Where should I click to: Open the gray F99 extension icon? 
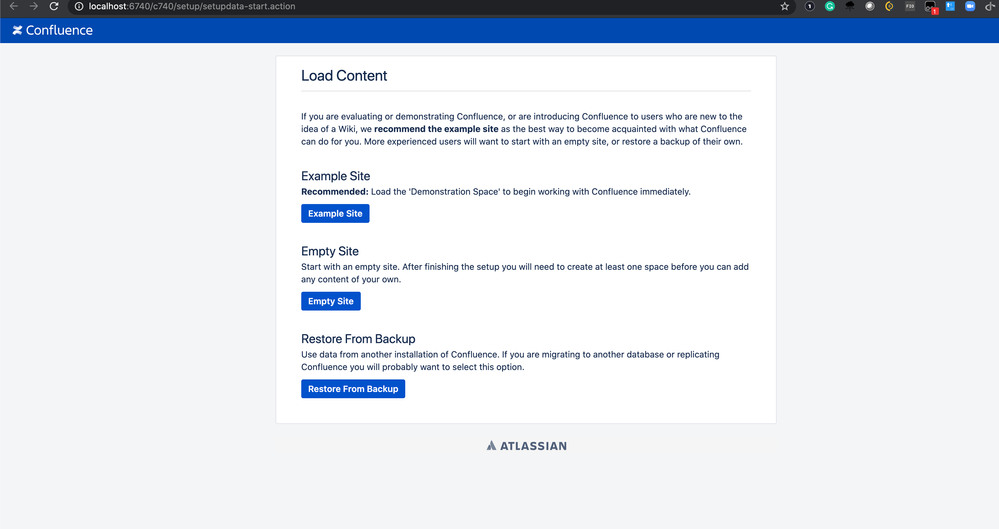coord(910,6)
